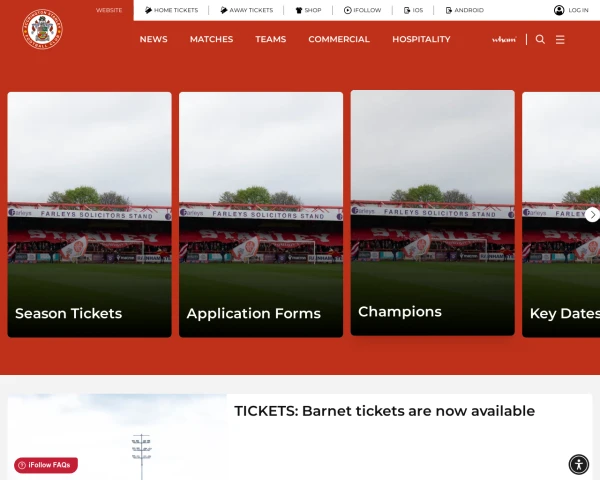The width and height of the screenshot is (600, 480).
Task: Open the hamburger menu icon
Action: pyautogui.click(x=560, y=39)
